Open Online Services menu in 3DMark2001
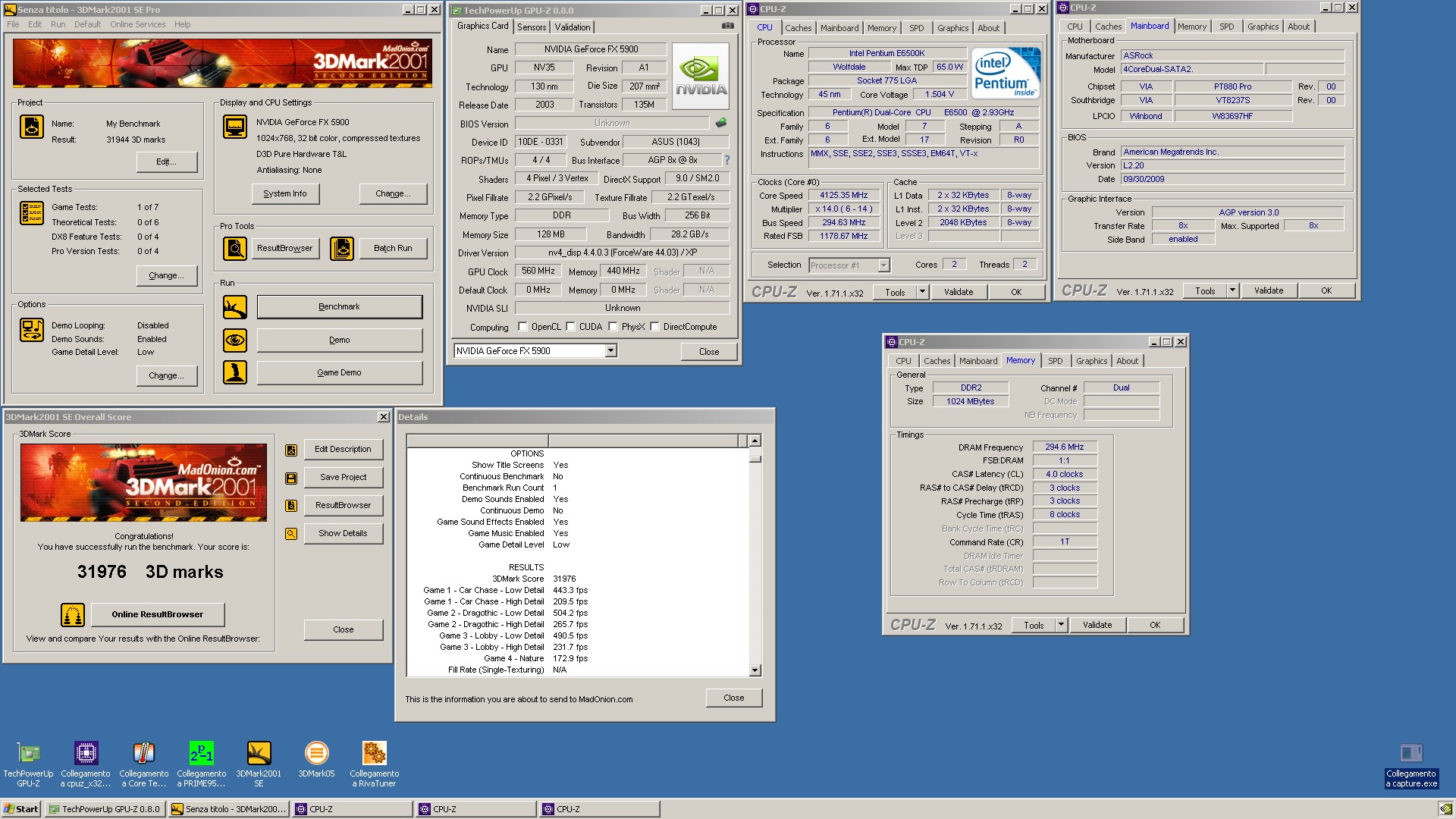1456x819 pixels. point(137,24)
